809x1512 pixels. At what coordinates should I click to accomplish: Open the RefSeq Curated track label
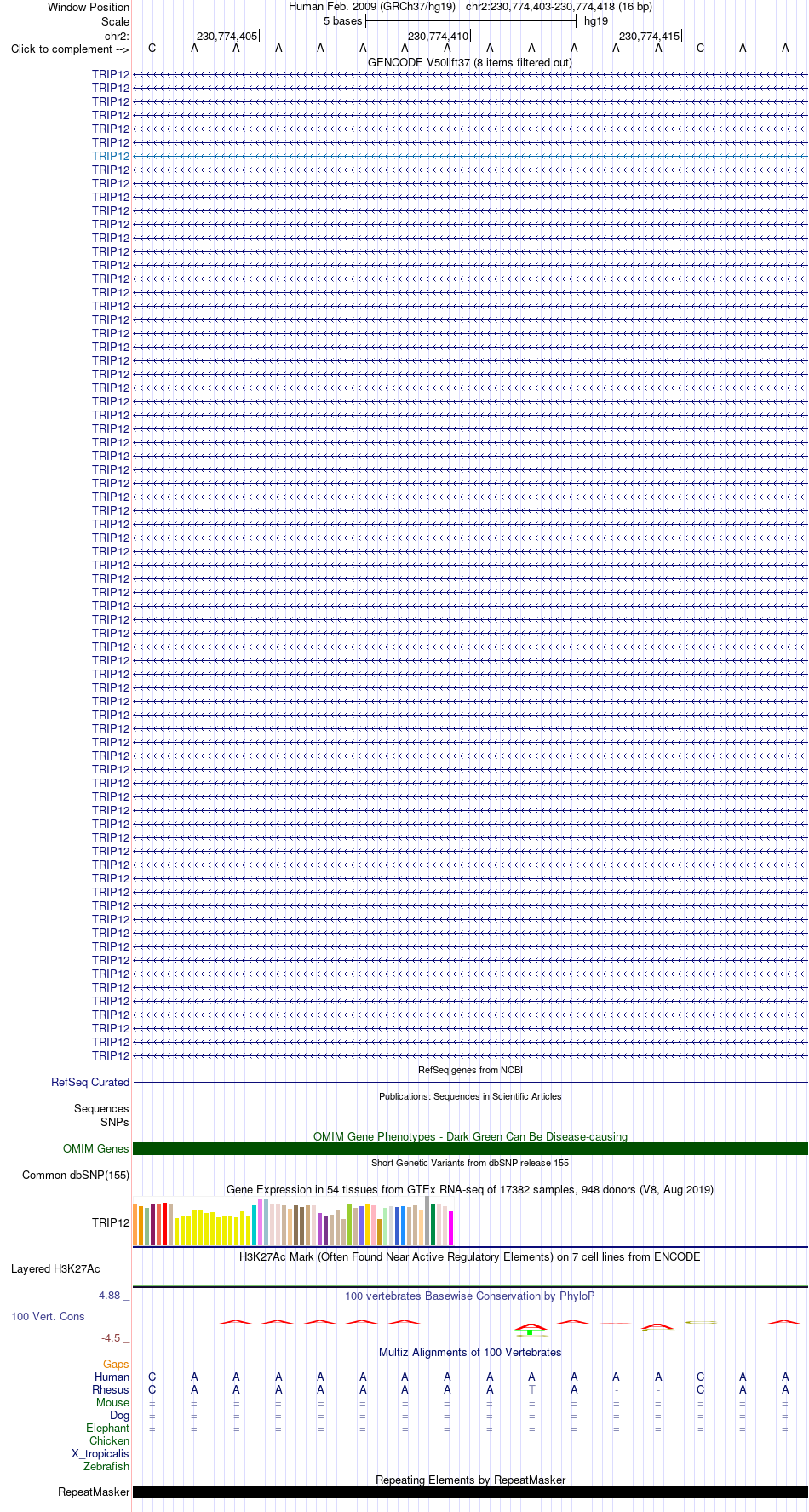pos(90,1082)
